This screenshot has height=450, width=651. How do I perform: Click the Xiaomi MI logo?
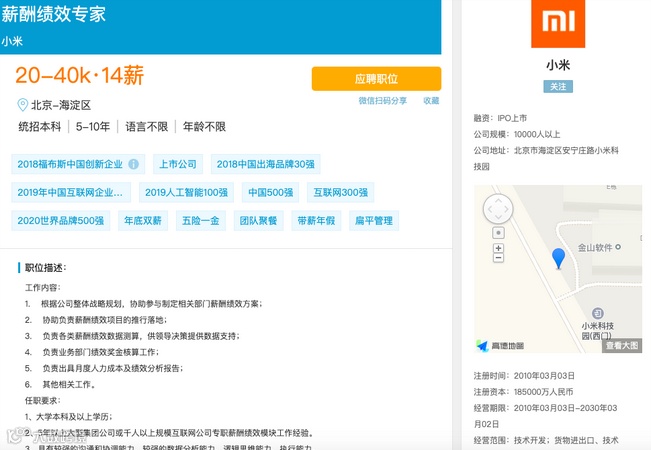pos(558,23)
